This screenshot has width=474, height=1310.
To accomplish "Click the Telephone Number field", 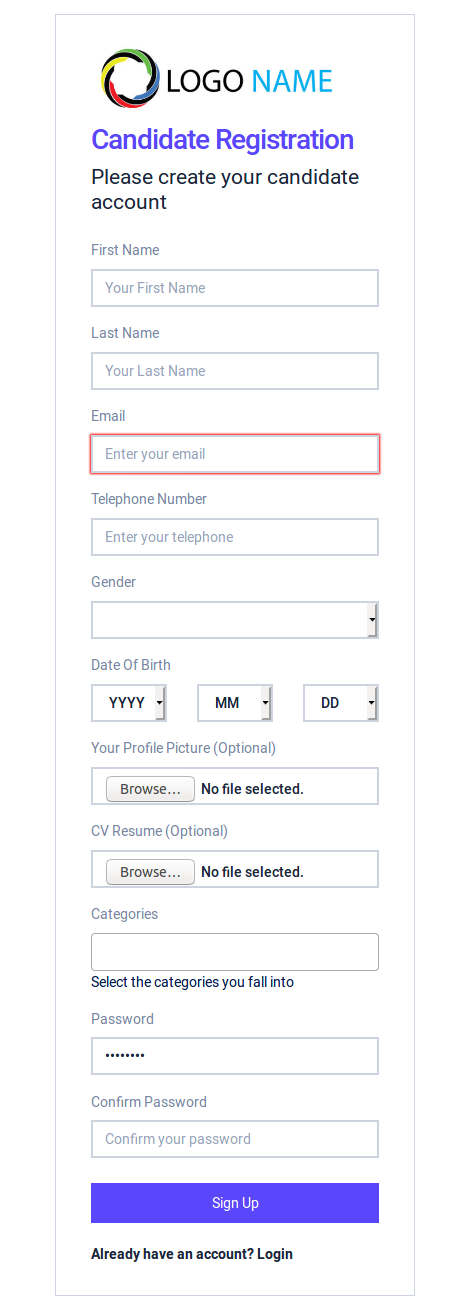I will tap(235, 537).
